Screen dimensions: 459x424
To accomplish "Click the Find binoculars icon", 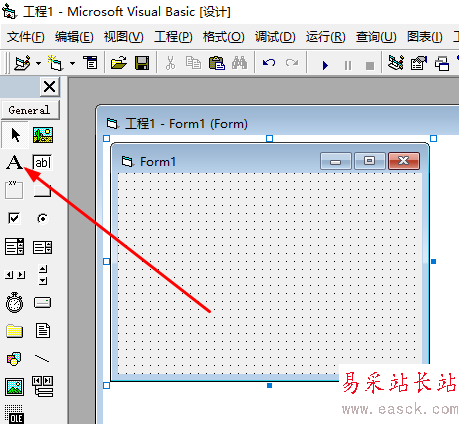I will [x=239, y=63].
